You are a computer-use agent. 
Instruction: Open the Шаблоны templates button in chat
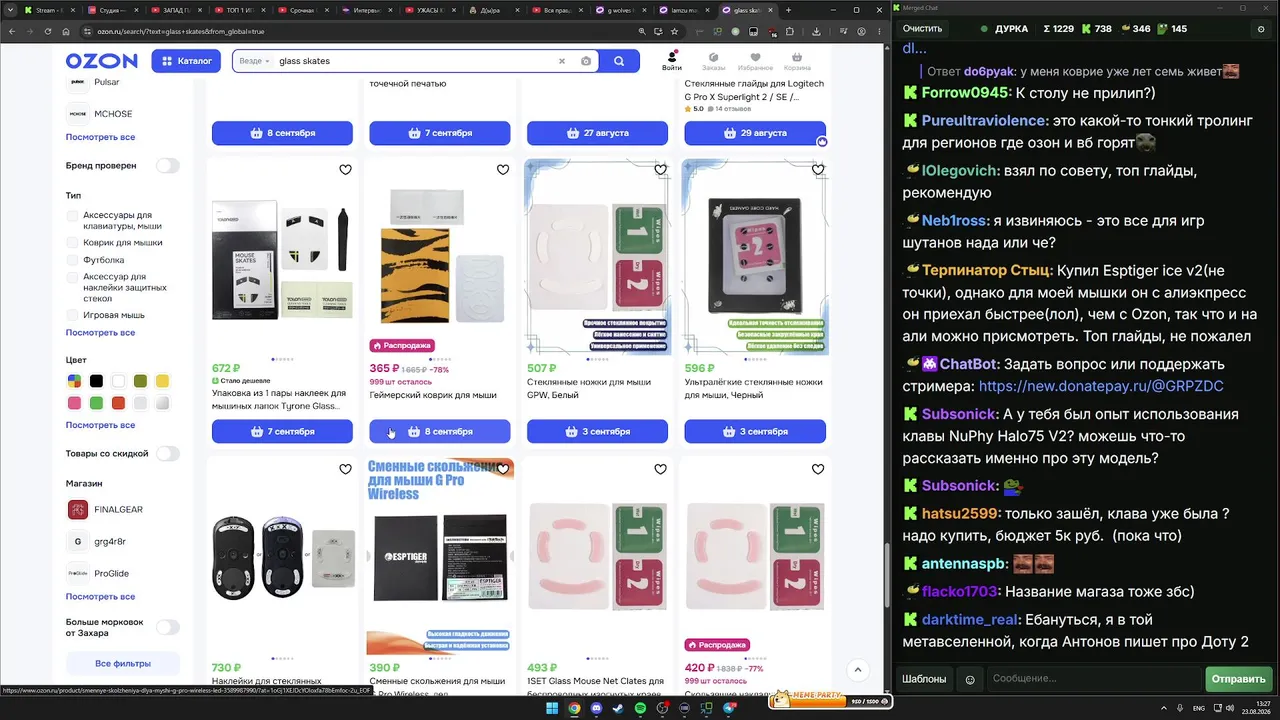pyautogui.click(x=924, y=679)
